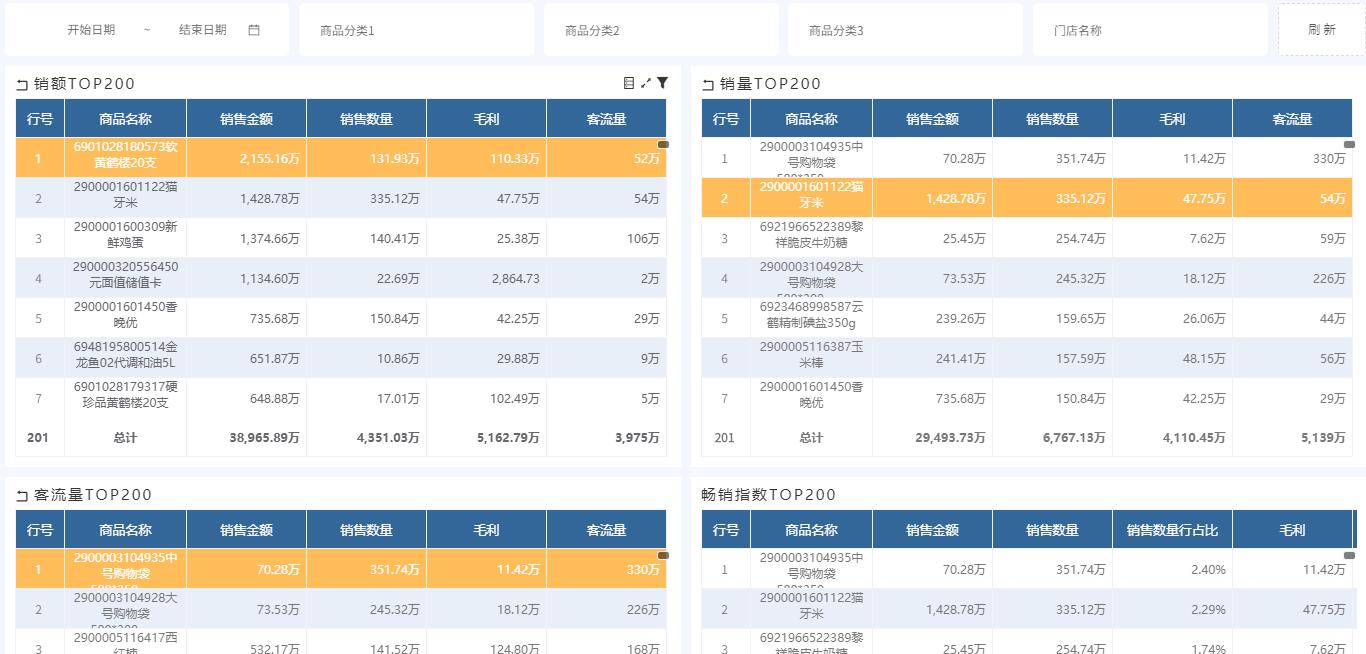Select row 2900001600309新鲜鸡蛋 in 销额TOP200
The height and width of the screenshot is (654, 1366).
[125, 238]
